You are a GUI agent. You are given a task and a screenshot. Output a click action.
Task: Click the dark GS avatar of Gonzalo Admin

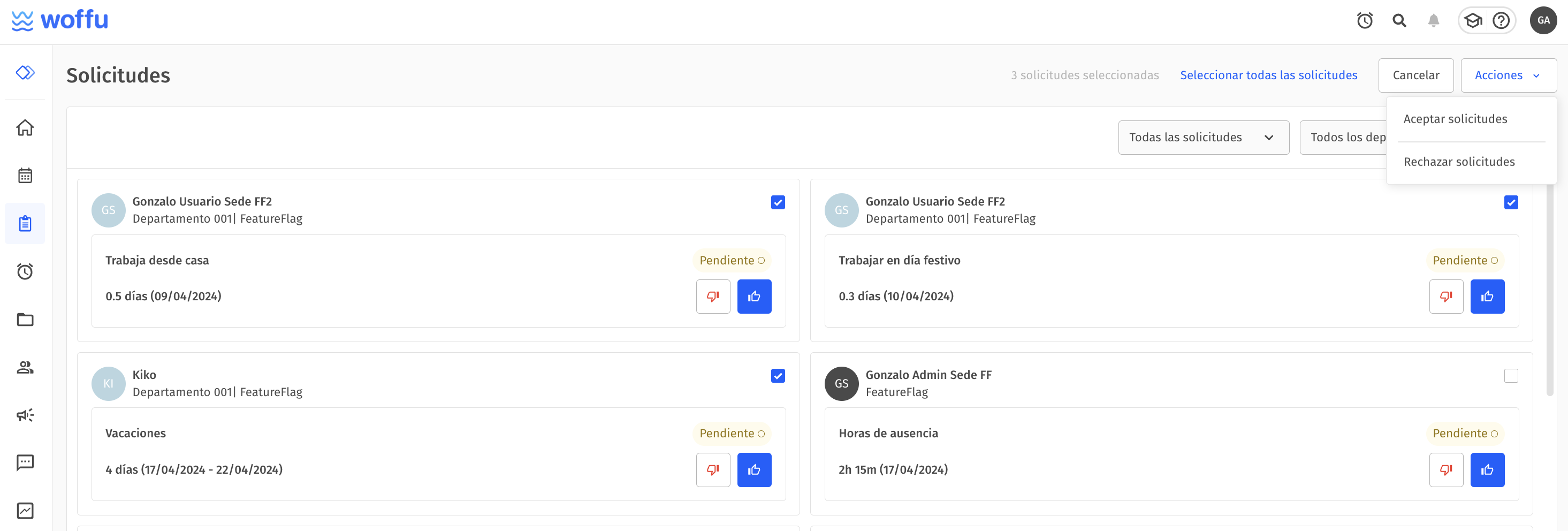coord(841,384)
